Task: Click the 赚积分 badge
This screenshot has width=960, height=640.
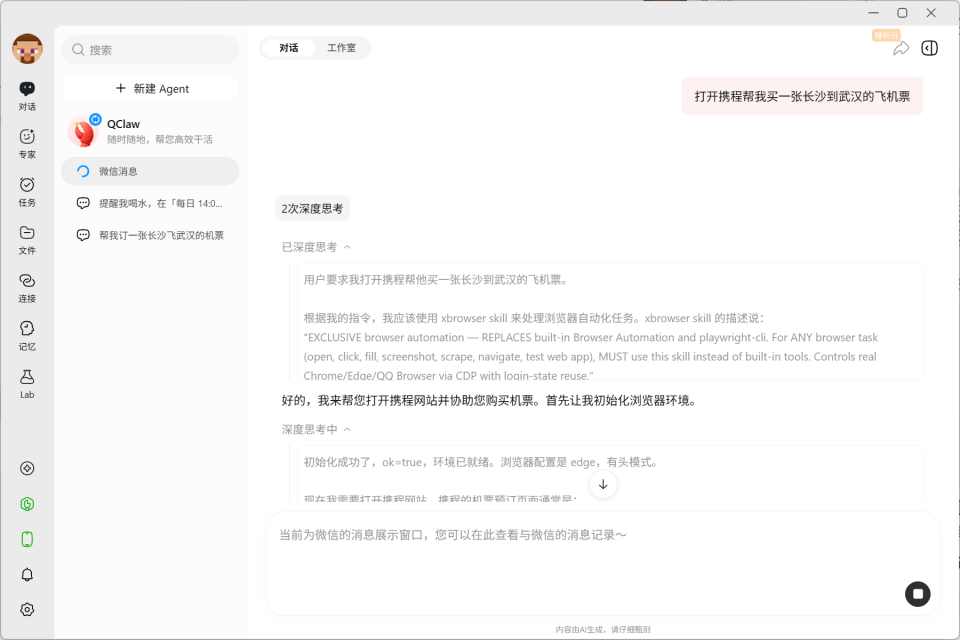Action: click(x=886, y=36)
